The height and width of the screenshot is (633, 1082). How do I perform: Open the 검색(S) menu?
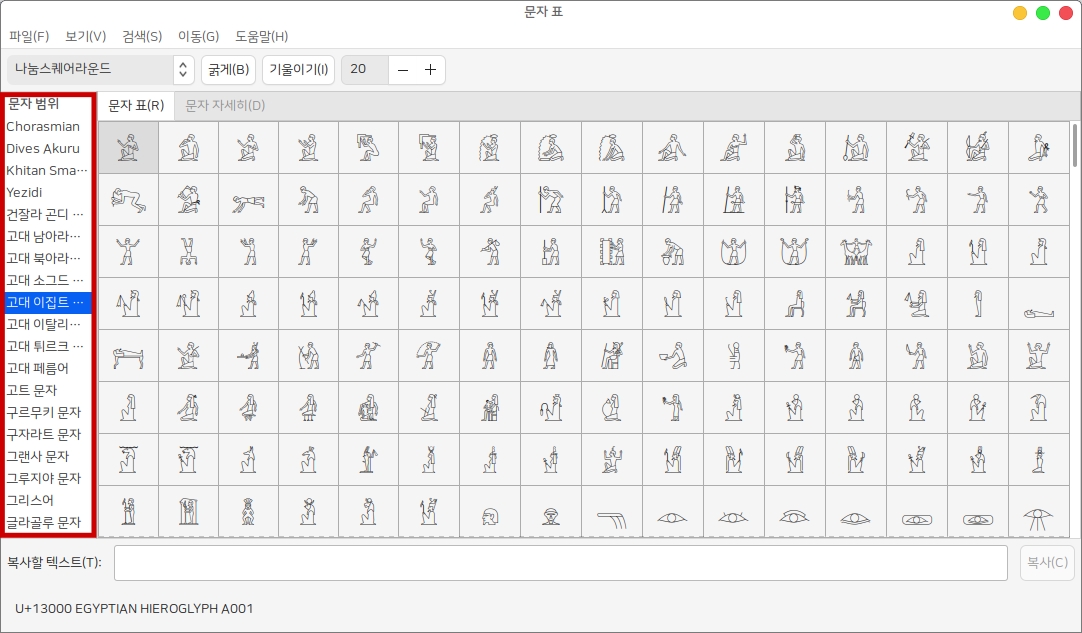pos(142,36)
